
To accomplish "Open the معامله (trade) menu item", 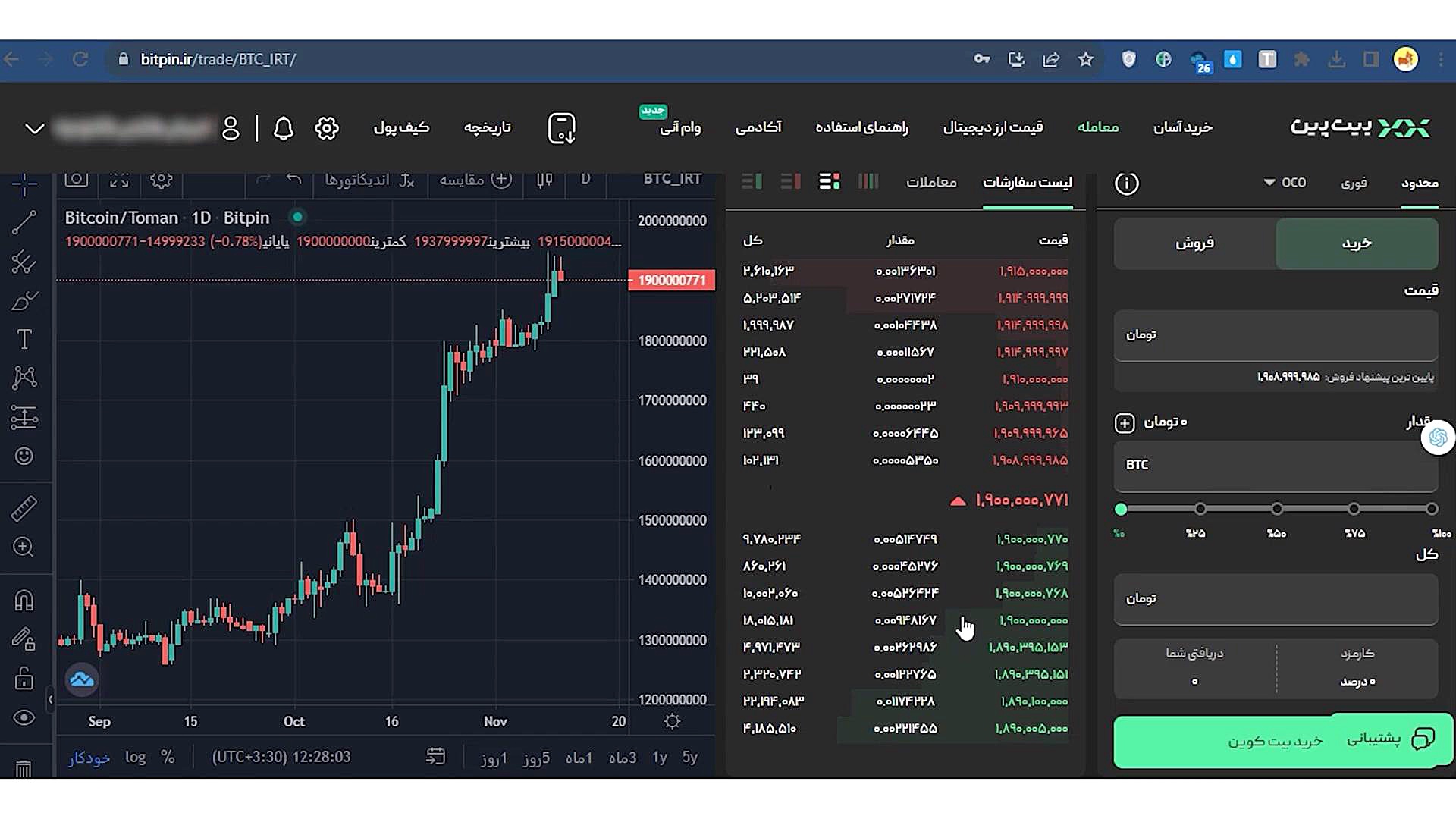I will 1098,127.
